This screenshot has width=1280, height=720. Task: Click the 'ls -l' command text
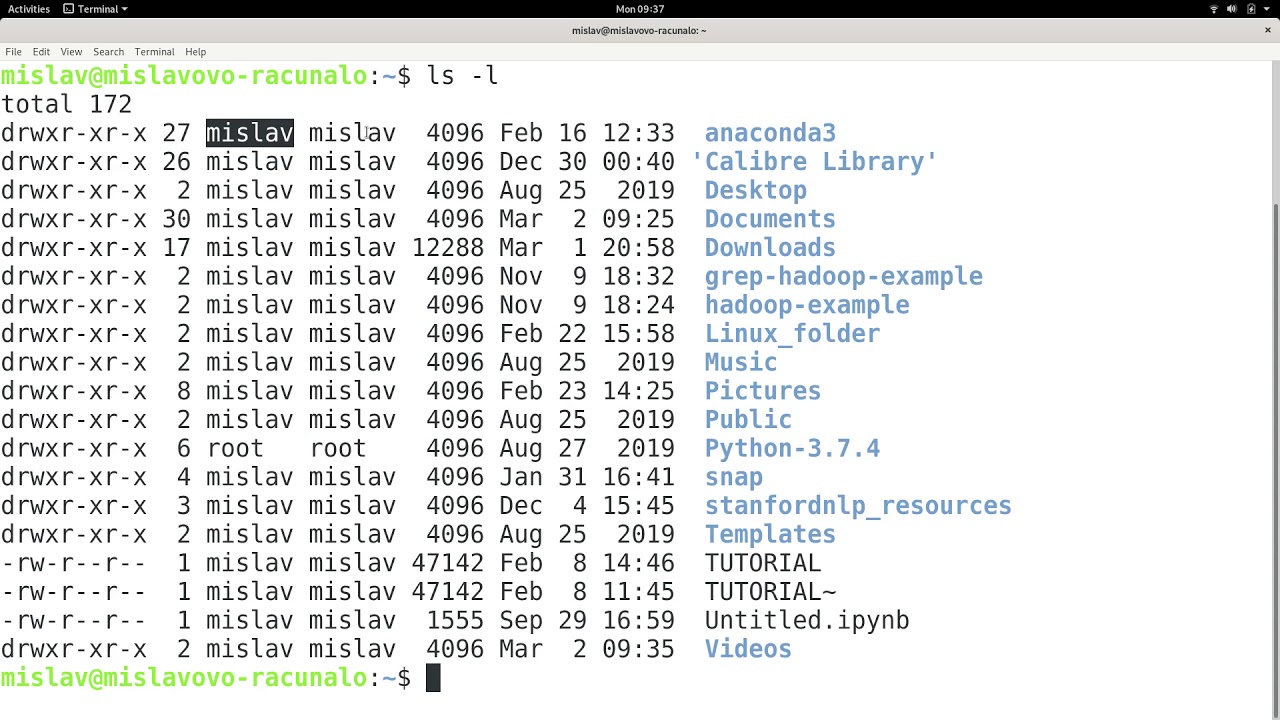(x=462, y=76)
